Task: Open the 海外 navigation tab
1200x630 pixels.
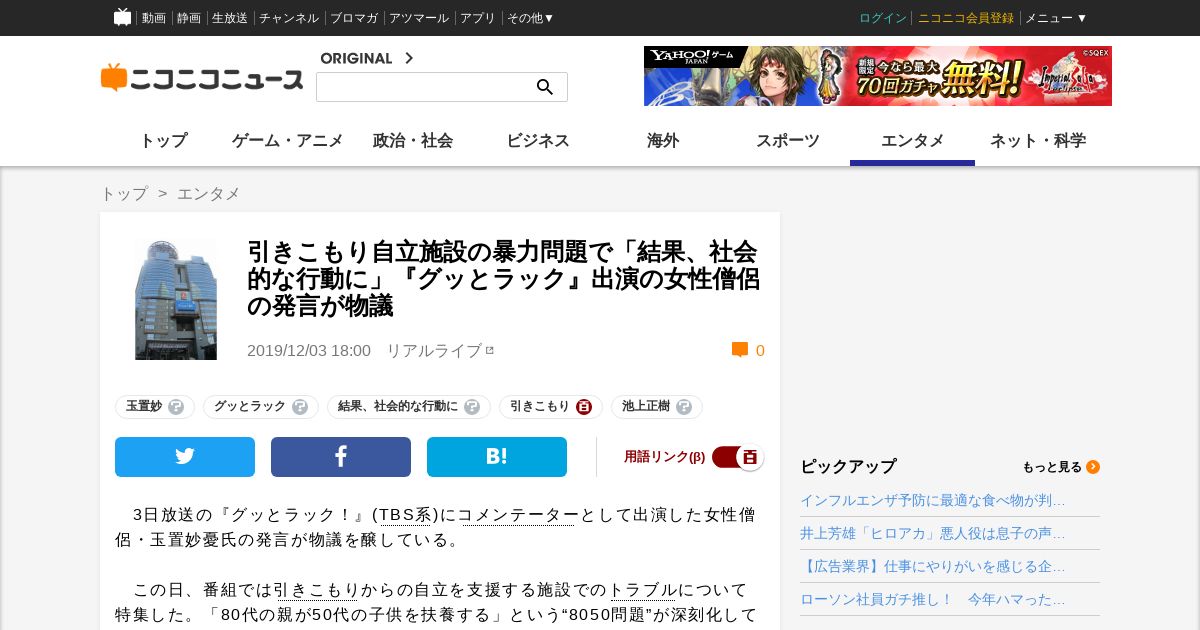Action: point(663,141)
